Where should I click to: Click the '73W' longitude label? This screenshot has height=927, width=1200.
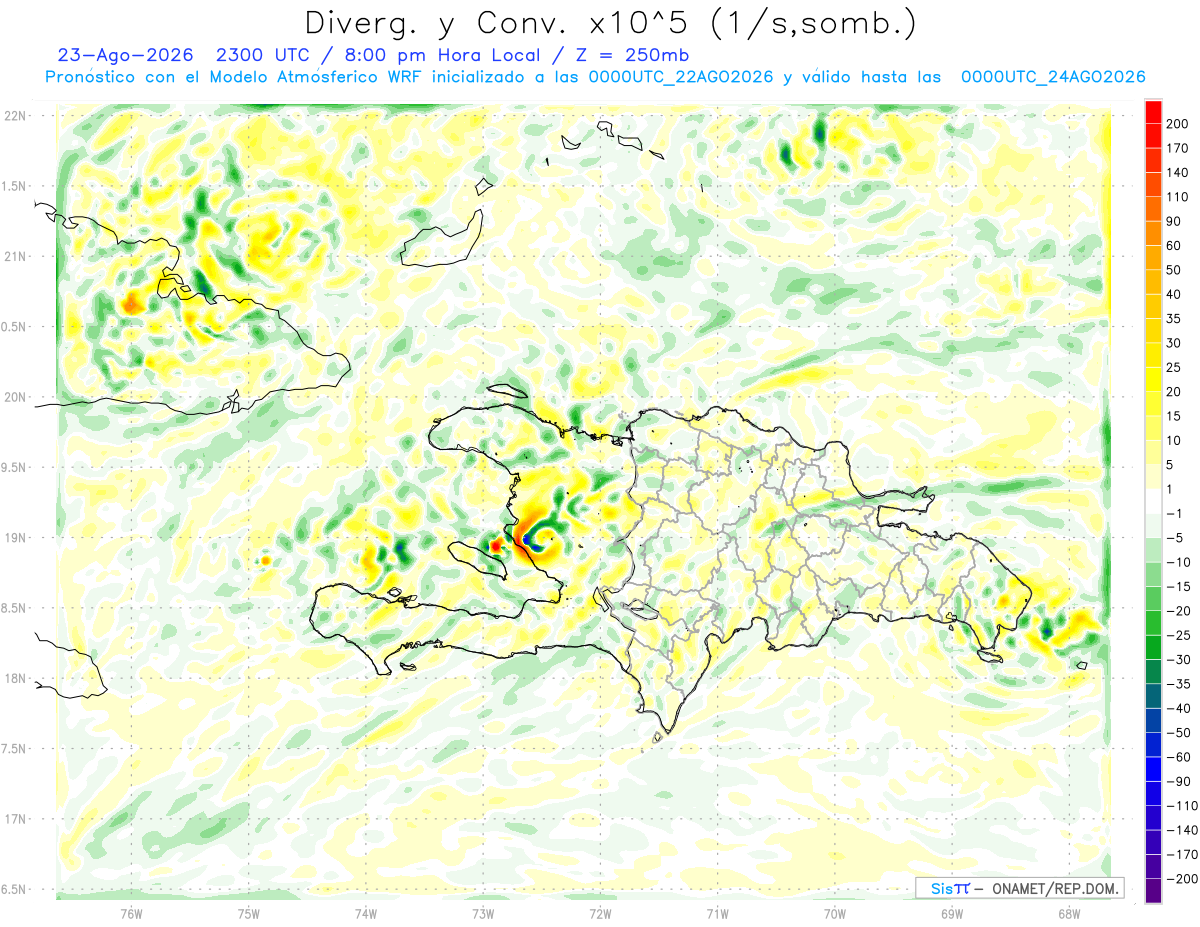click(483, 914)
